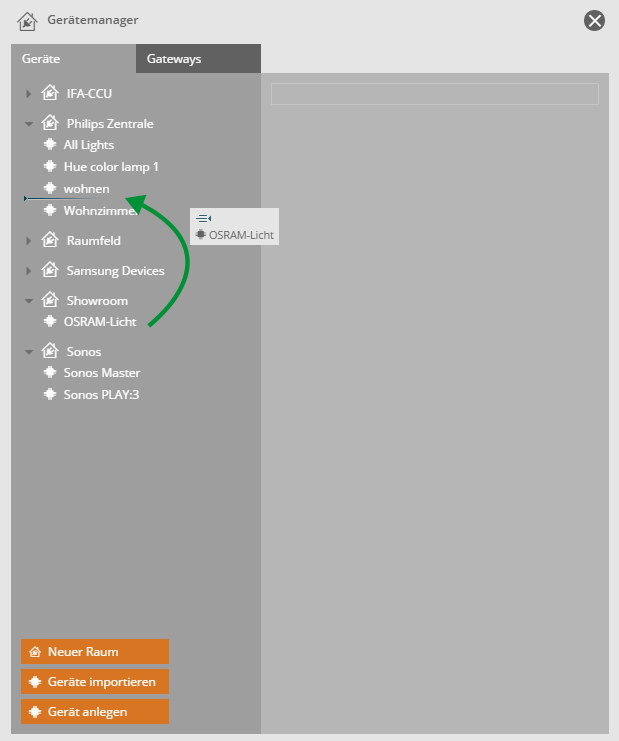Image resolution: width=619 pixels, height=741 pixels.
Task: Click the device icon beside Hue color lamp 1
Action: 49,167
